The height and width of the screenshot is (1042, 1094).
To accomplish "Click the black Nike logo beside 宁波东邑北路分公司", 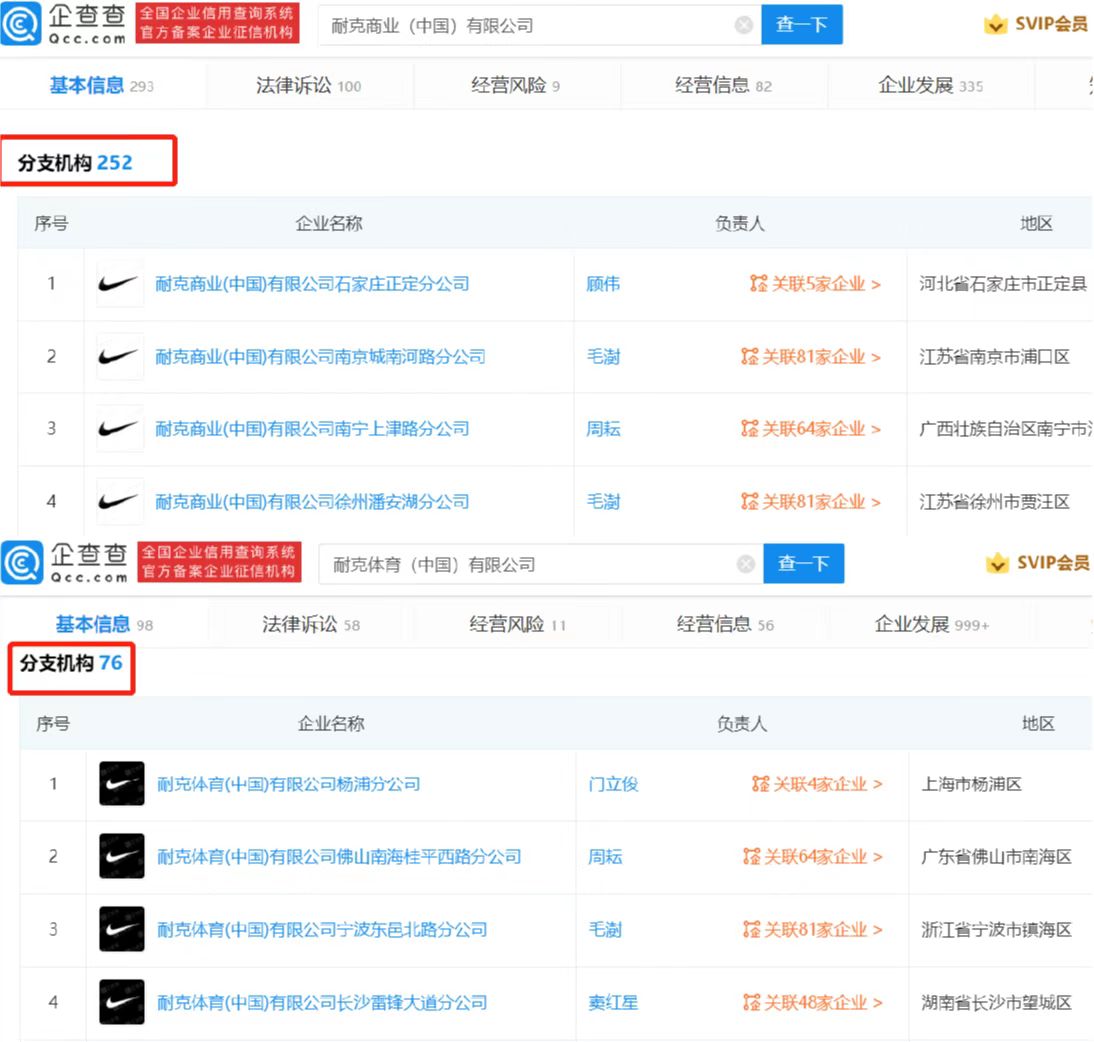I will [121, 929].
